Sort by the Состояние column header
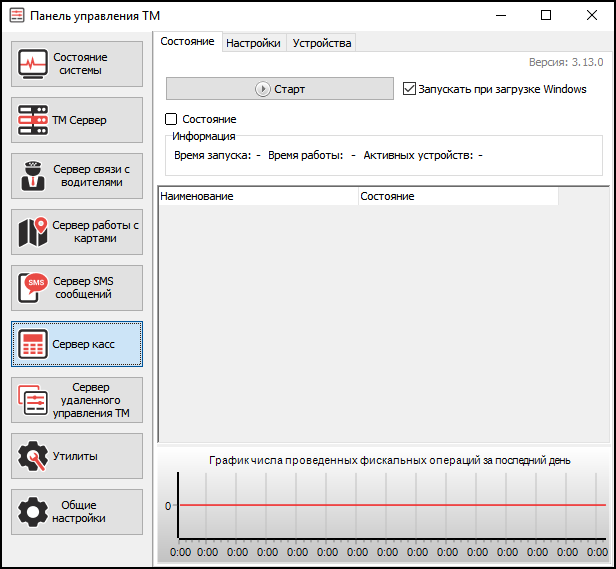This screenshot has height=569, width=616. (x=458, y=196)
